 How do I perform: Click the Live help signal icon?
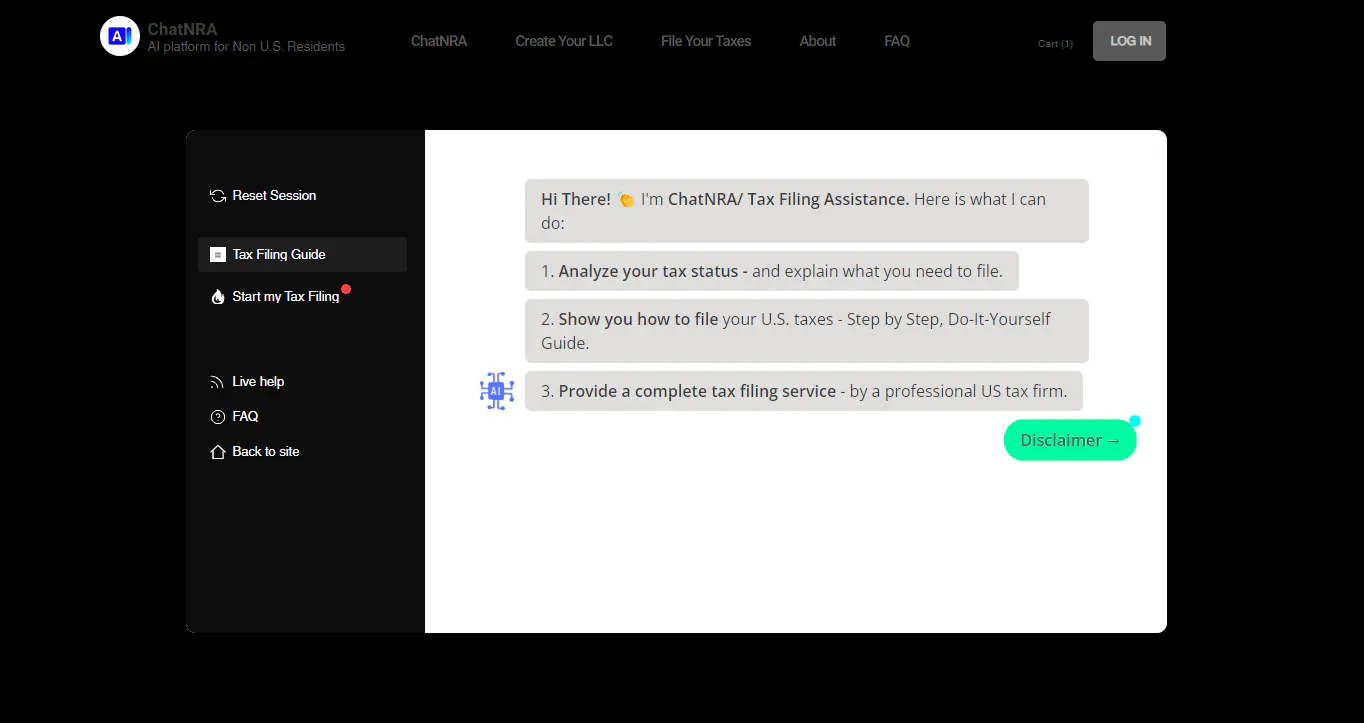click(x=217, y=382)
